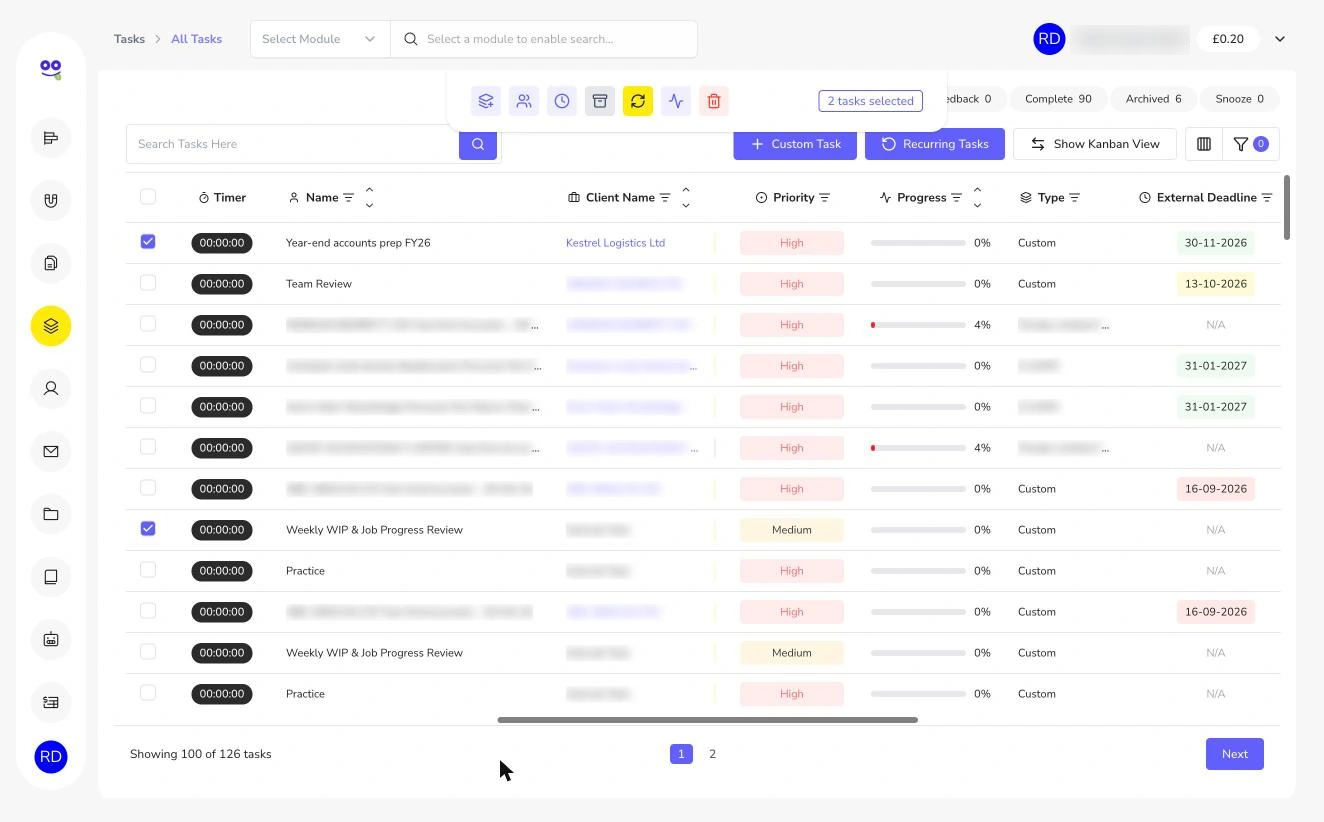
Task: Open the book icon in the sidebar
Action: tap(51, 577)
